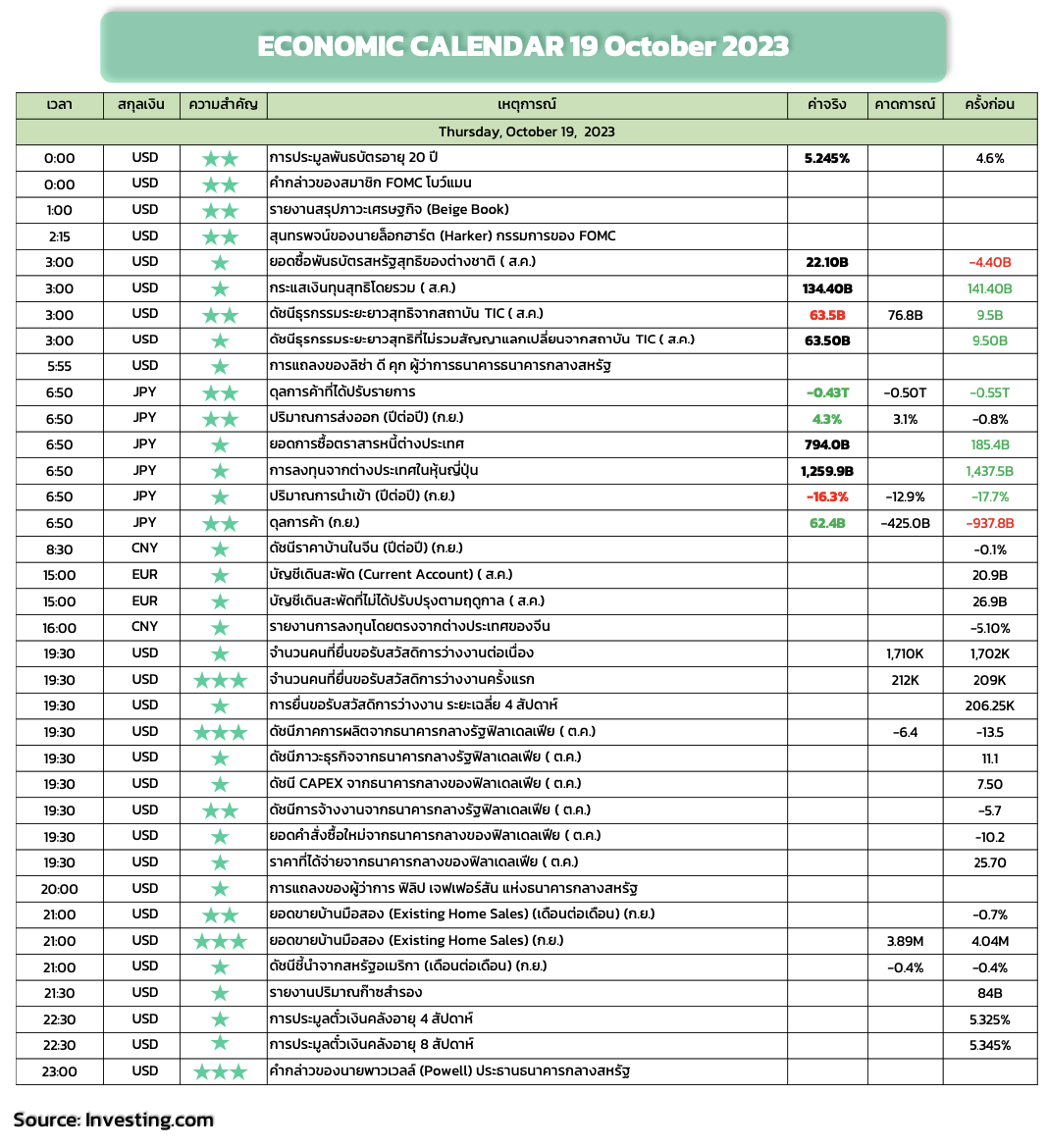The image size is (1048, 1148).
Task: Click the star in the 5:55 USD row
Action: (x=220, y=367)
